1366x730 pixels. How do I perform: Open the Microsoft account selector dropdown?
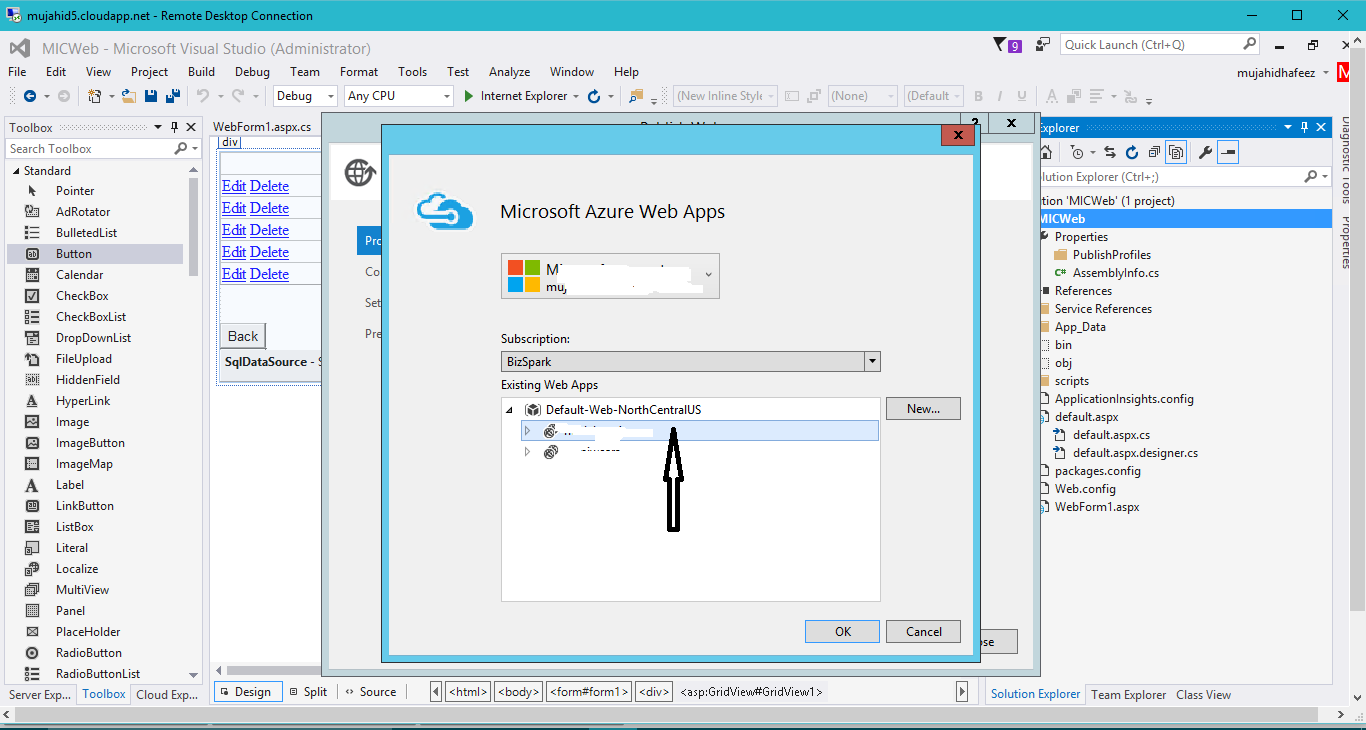point(709,275)
